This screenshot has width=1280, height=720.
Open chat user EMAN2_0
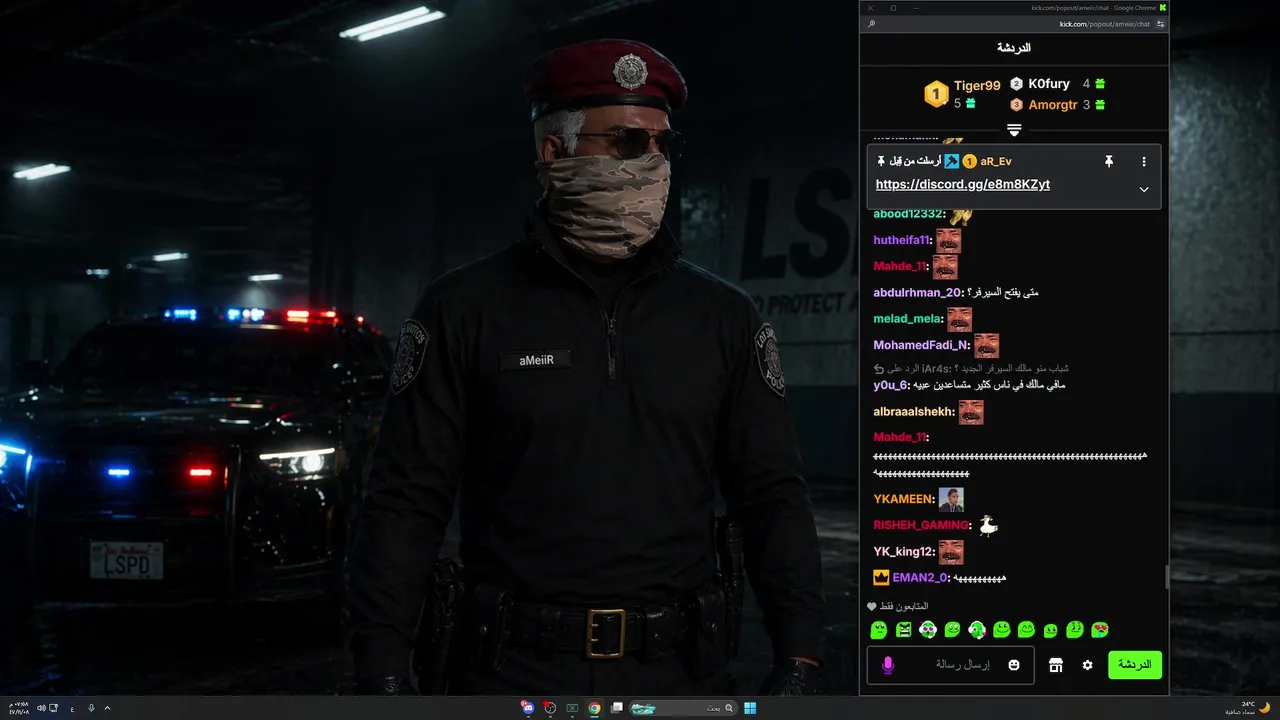click(919, 578)
